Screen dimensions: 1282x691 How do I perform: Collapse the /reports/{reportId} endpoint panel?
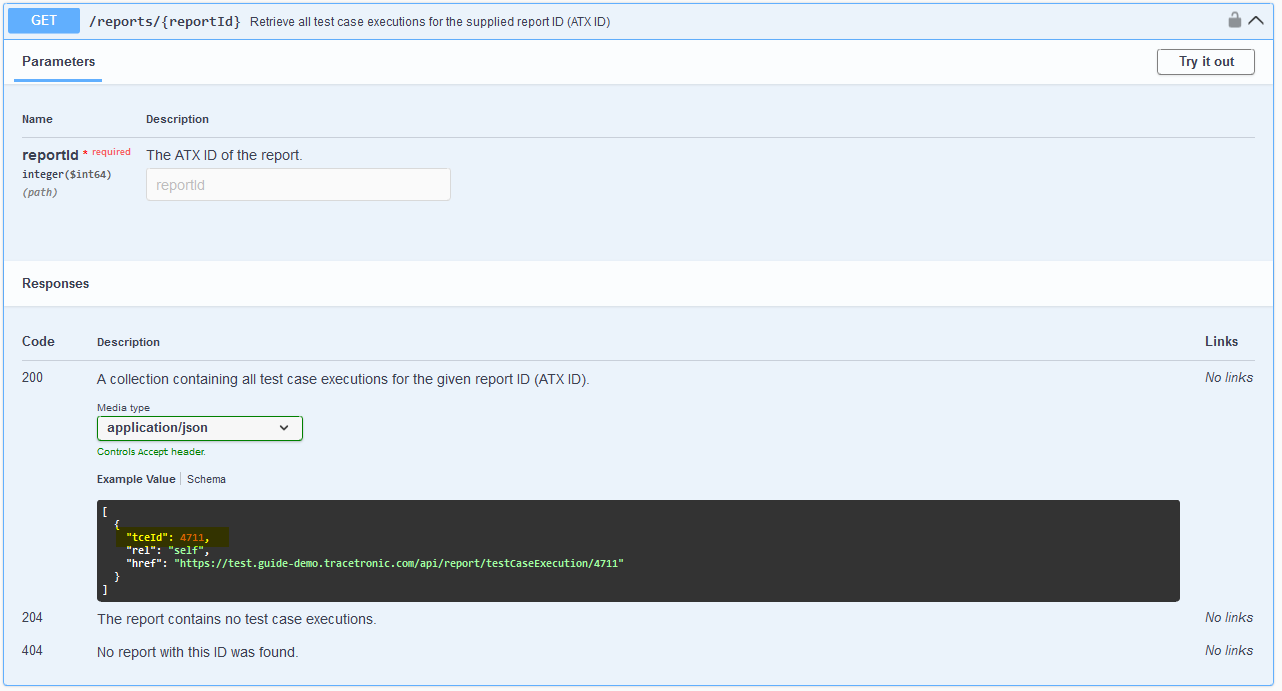tap(1256, 19)
